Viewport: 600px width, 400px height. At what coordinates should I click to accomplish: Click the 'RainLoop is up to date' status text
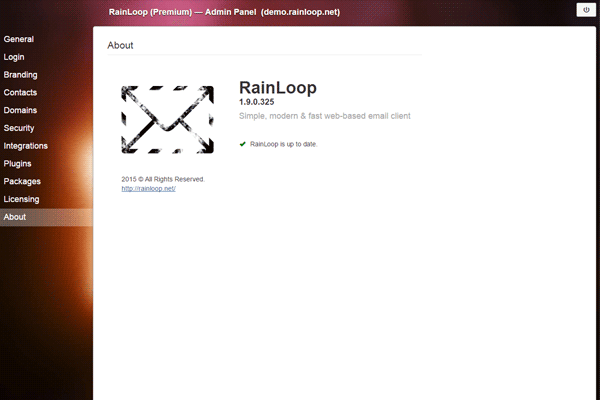283,144
